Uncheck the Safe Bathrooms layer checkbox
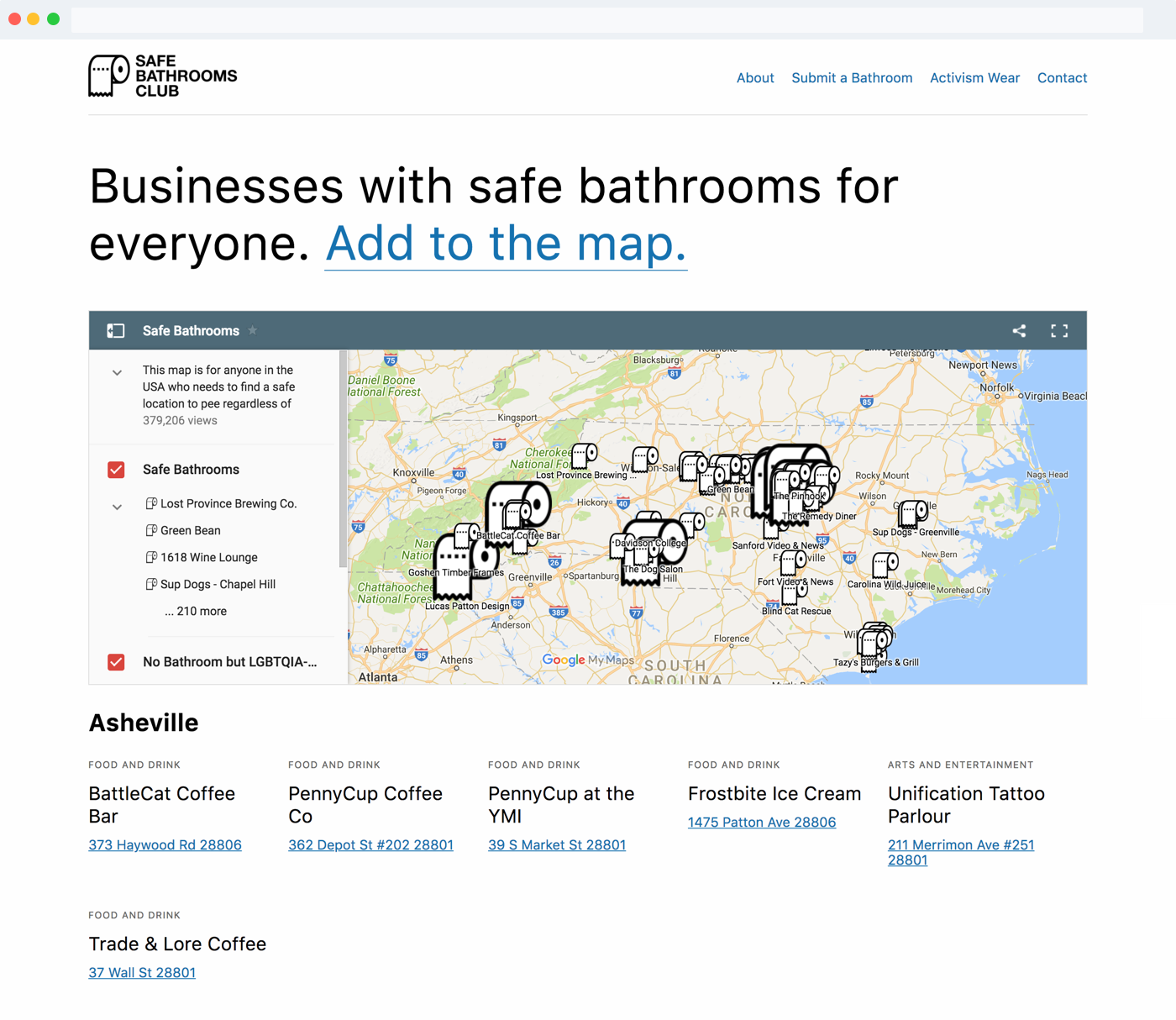The image size is (1176, 1020). [116, 470]
